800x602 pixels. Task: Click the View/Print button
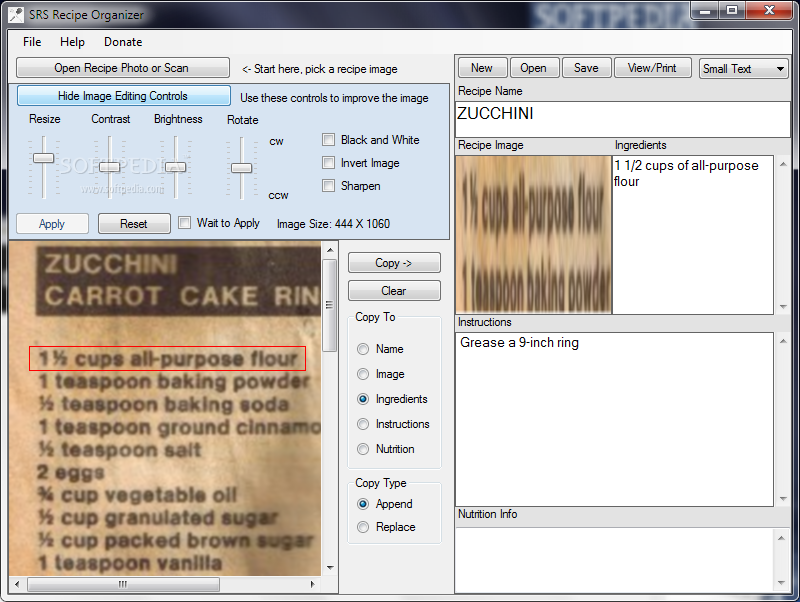(x=653, y=68)
